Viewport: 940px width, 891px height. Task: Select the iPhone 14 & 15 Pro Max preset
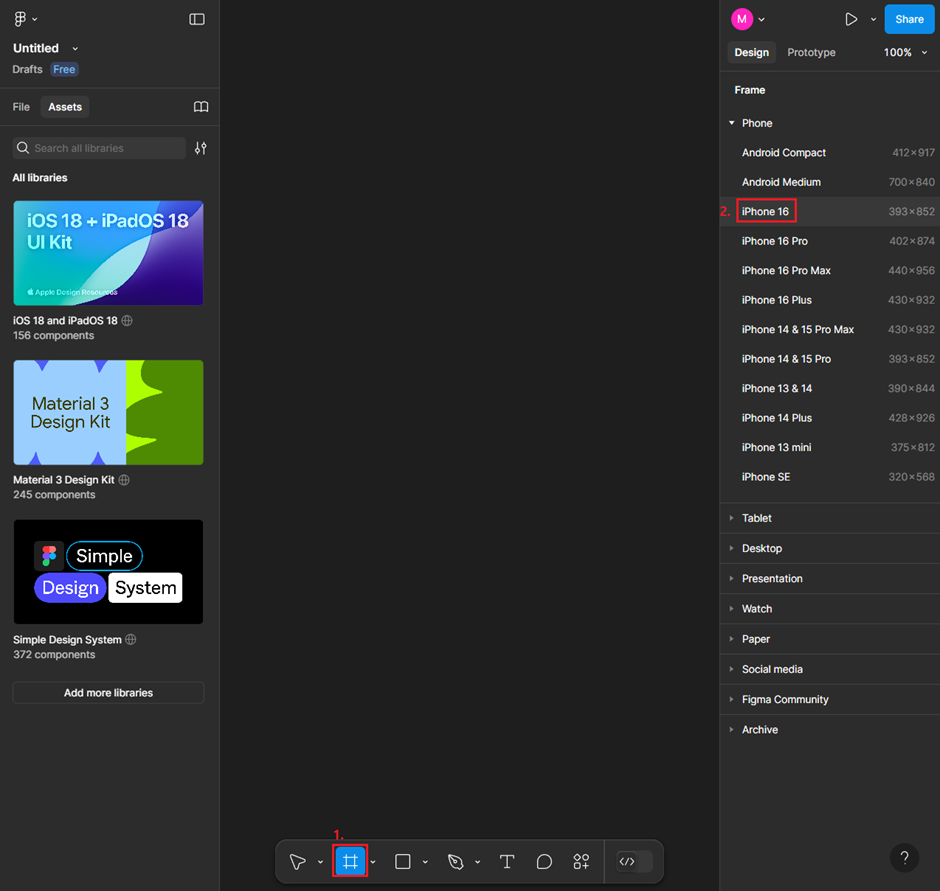click(x=830, y=330)
